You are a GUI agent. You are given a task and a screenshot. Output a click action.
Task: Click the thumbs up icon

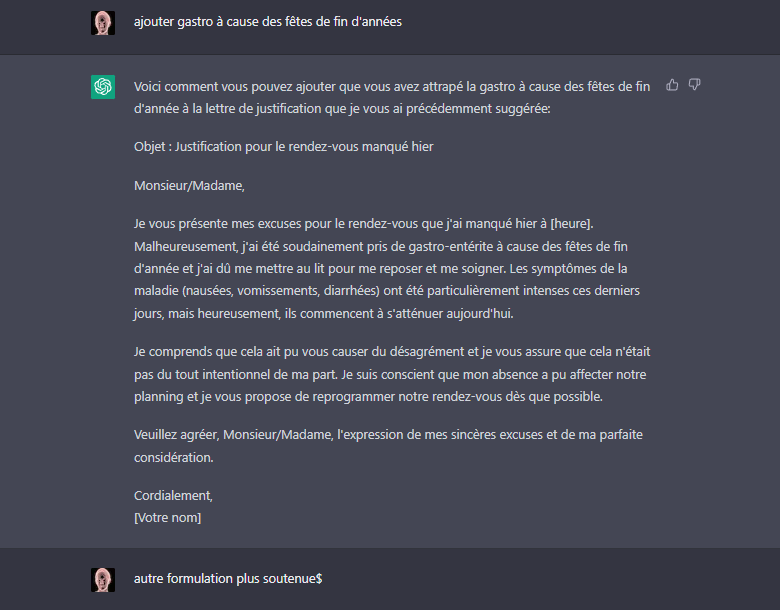(x=672, y=85)
